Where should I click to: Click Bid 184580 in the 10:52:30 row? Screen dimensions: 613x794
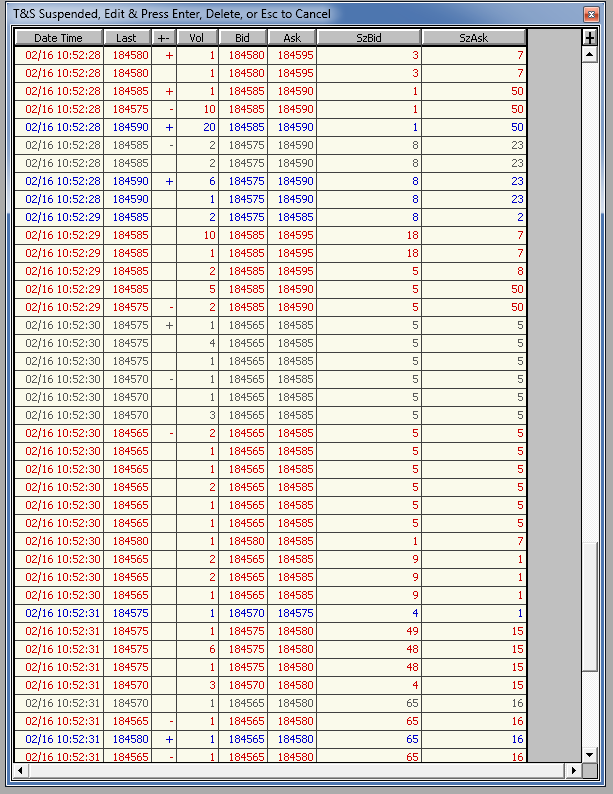tap(242, 541)
